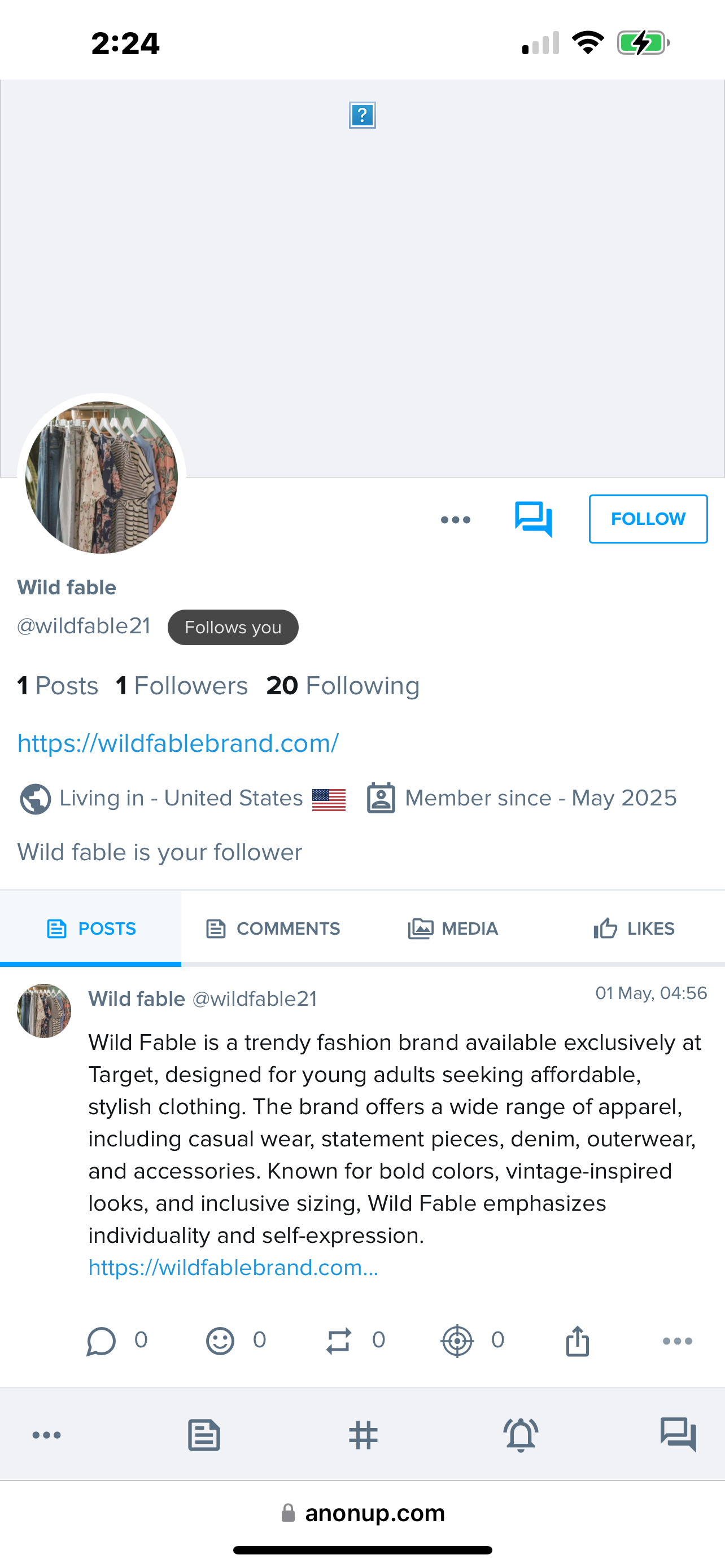Tap the Wild fable profile picture

(x=101, y=477)
